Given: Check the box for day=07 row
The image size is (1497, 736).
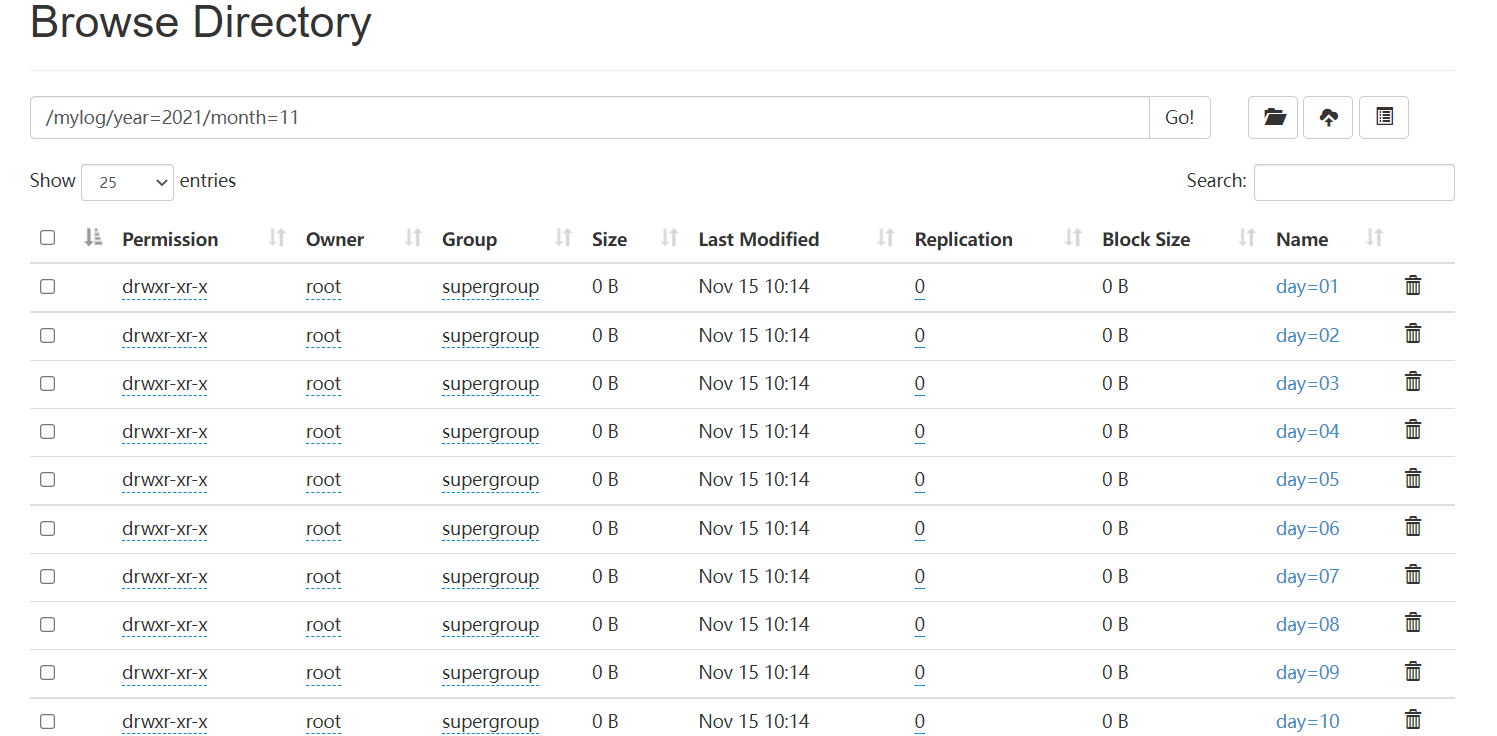Looking at the screenshot, I should pos(47,576).
